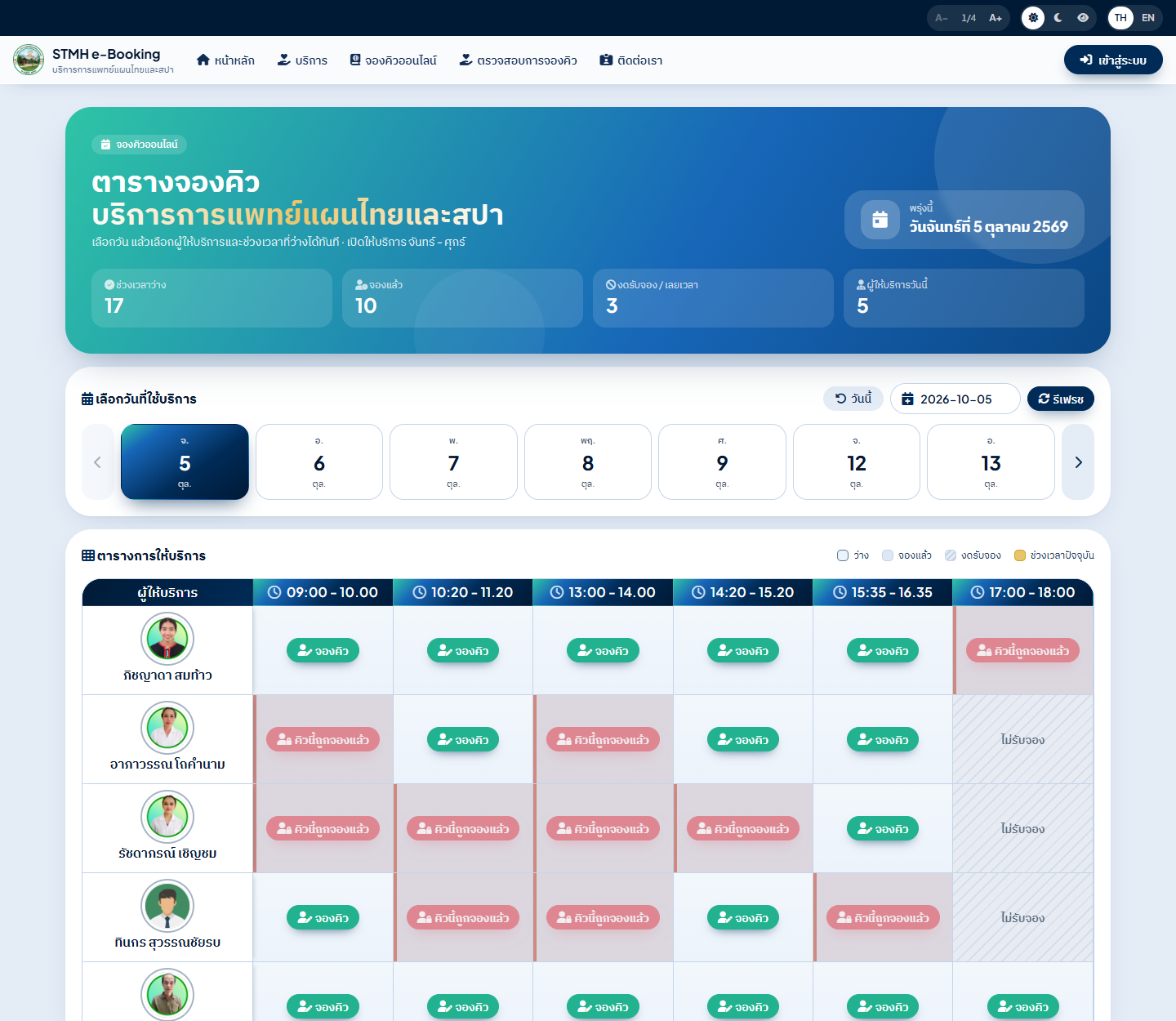Click the ว่าง legend swatch
Viewport: 1176px width, 1021px height.
(x=843, y=555)
